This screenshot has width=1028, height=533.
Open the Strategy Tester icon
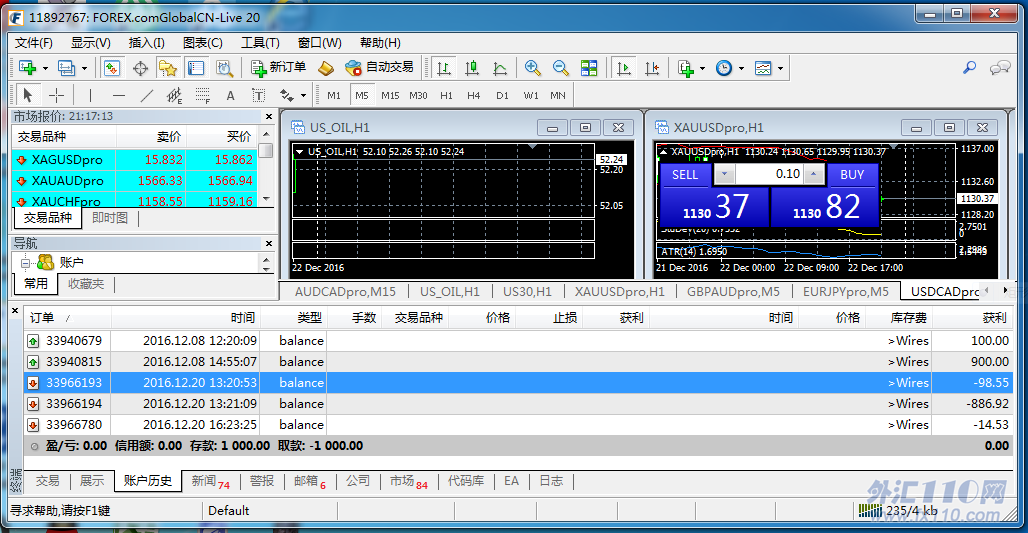point(224,68)
